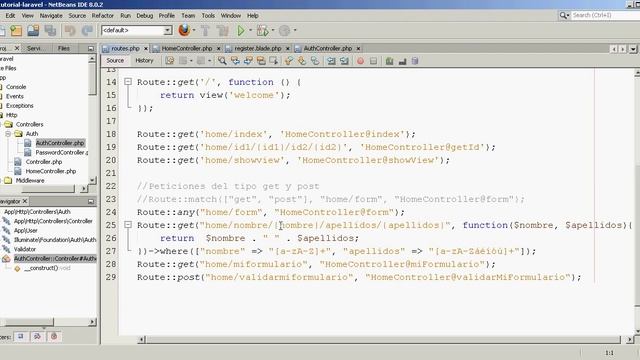This screenshot has width=640, height=360.
Task: Open the editor document list dropdown
Action: 633,49
